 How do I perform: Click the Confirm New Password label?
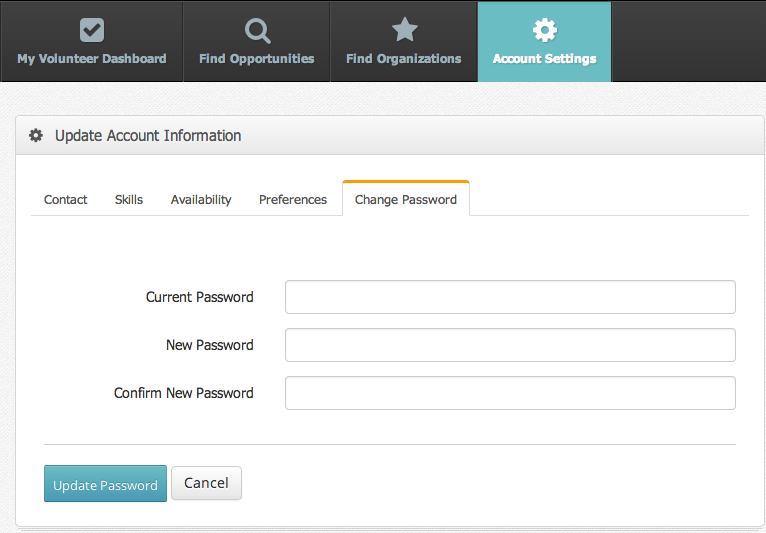[184, 393]
